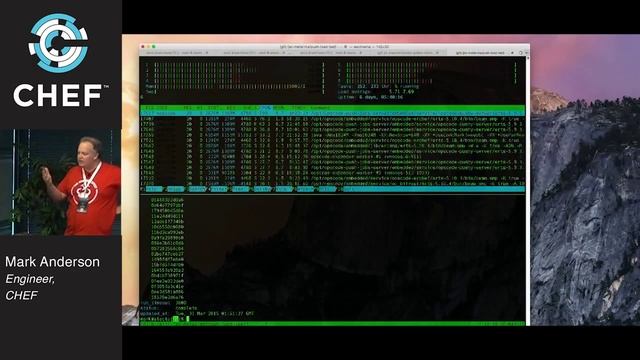Click the MEM% column header in htop

[279, 108]
